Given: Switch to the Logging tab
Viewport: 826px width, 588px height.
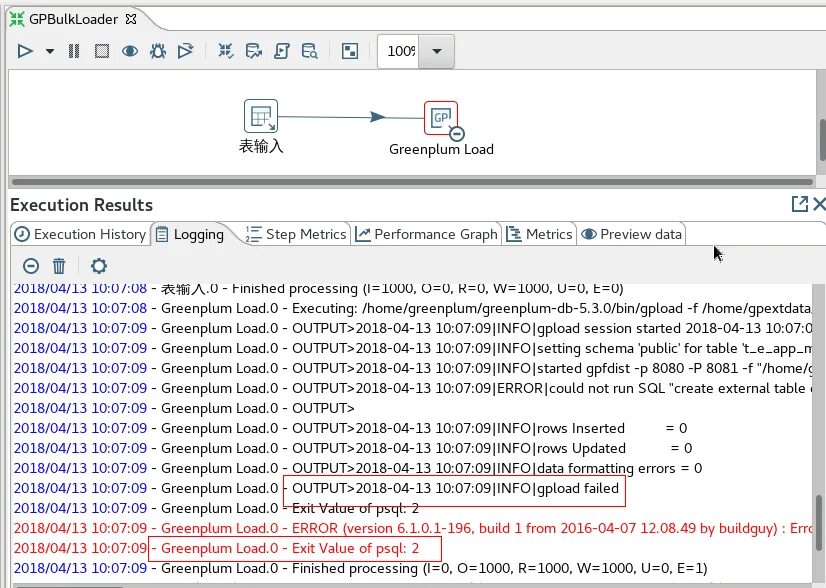Looking at the screenshot, I should click(x=191, y=234).
